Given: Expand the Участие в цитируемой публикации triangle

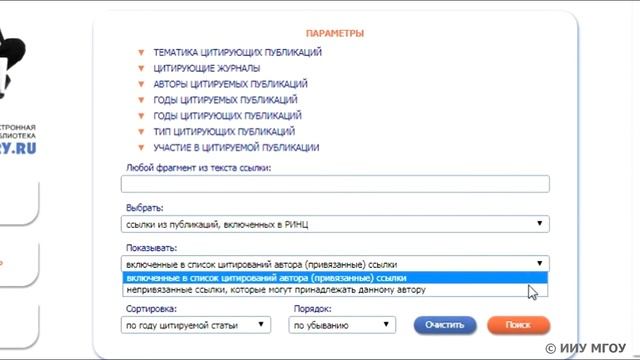Looking at the screenshot, I should pyautogui.click(x=141, y=148).
